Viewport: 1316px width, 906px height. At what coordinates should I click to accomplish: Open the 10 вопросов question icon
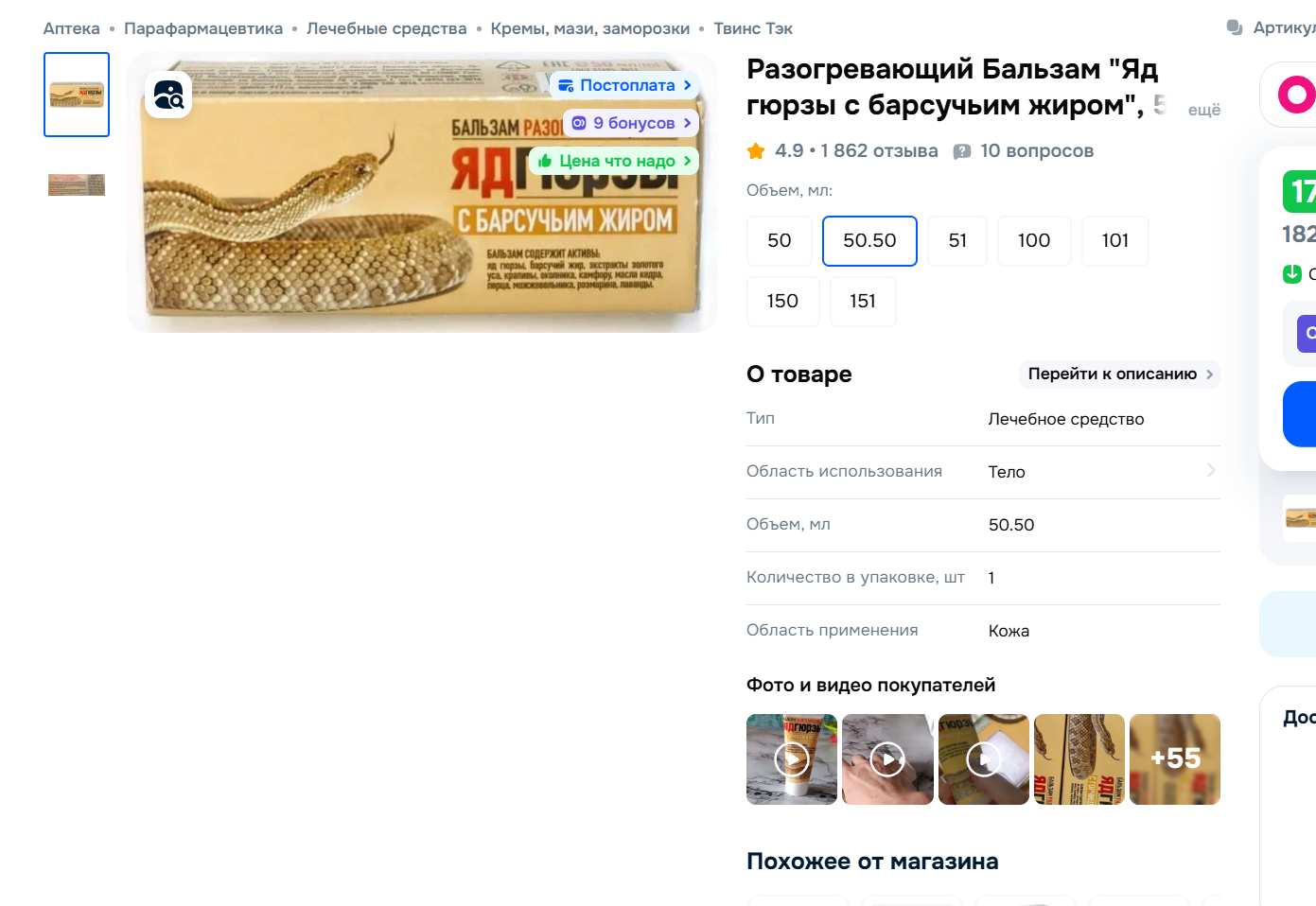coord(962,151)
